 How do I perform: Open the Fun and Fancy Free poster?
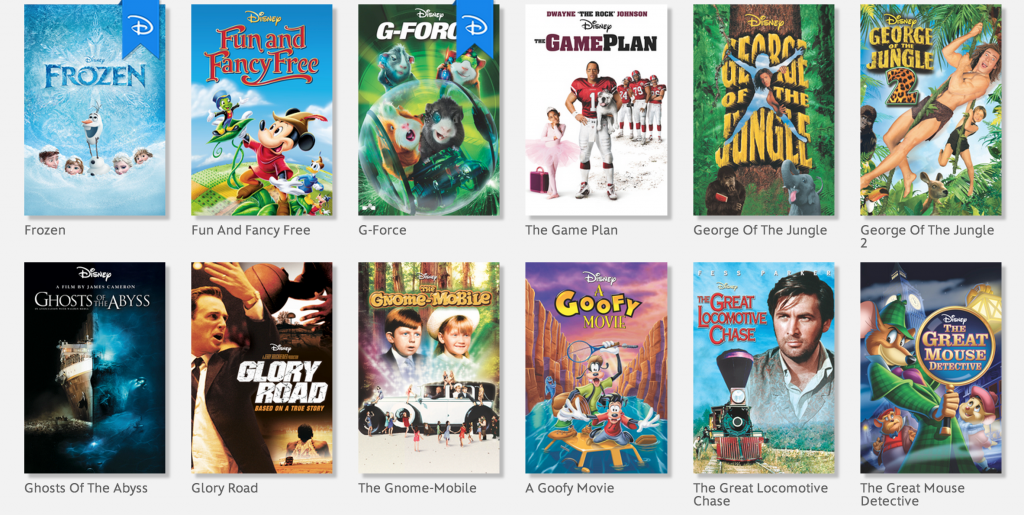262,110
